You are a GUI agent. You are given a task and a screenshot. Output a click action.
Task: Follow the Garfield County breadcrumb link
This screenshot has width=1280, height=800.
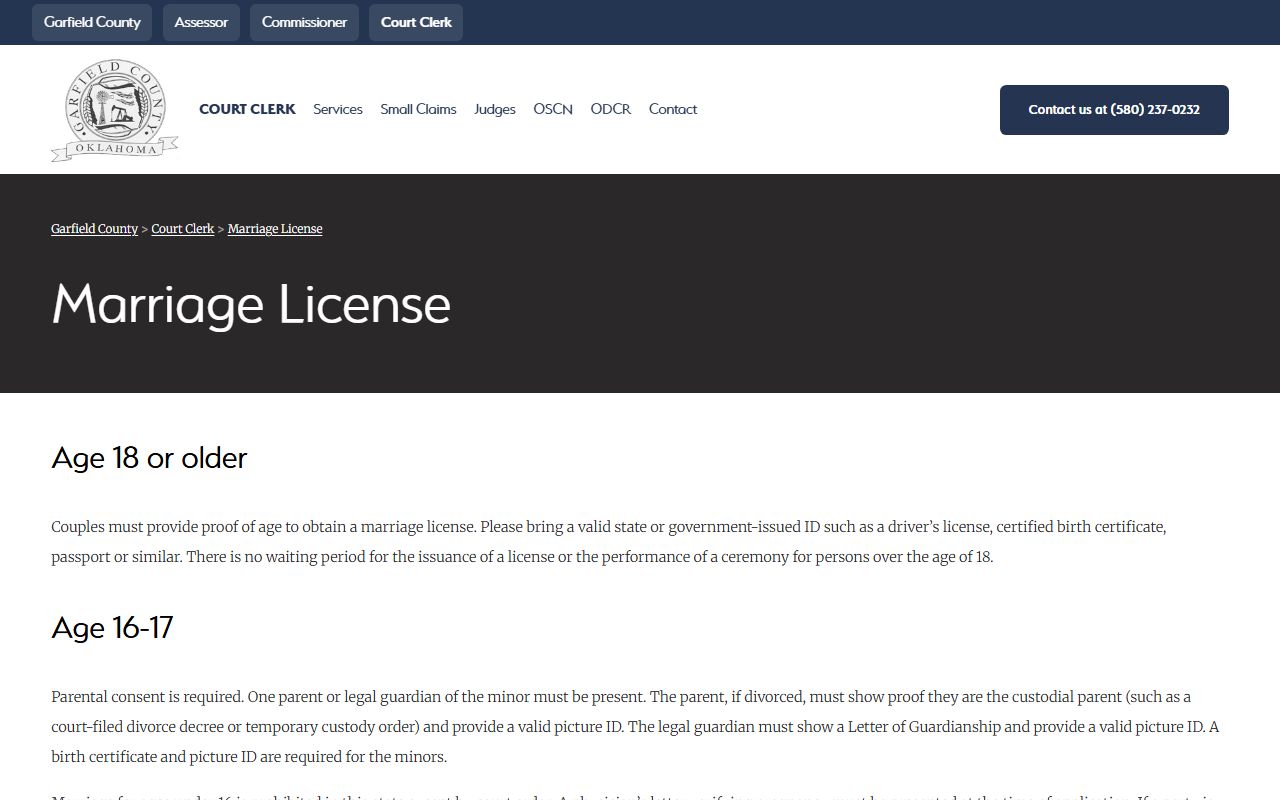94,229
